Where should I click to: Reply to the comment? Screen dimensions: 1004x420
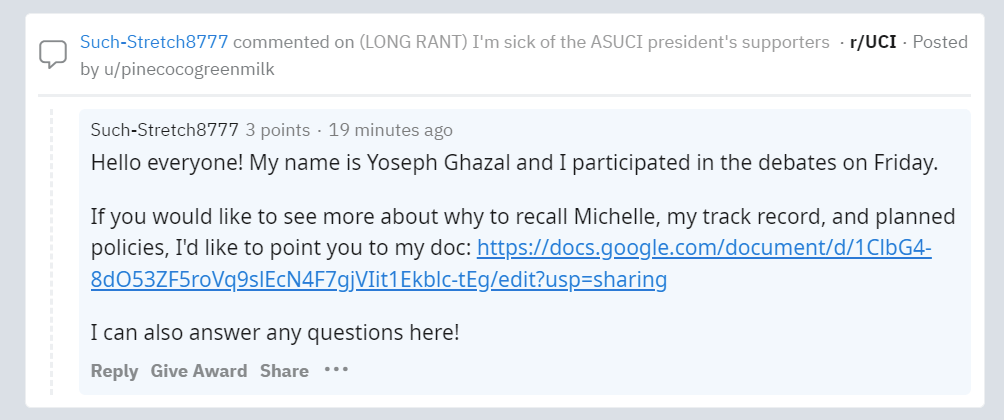(x=114, y=371)
